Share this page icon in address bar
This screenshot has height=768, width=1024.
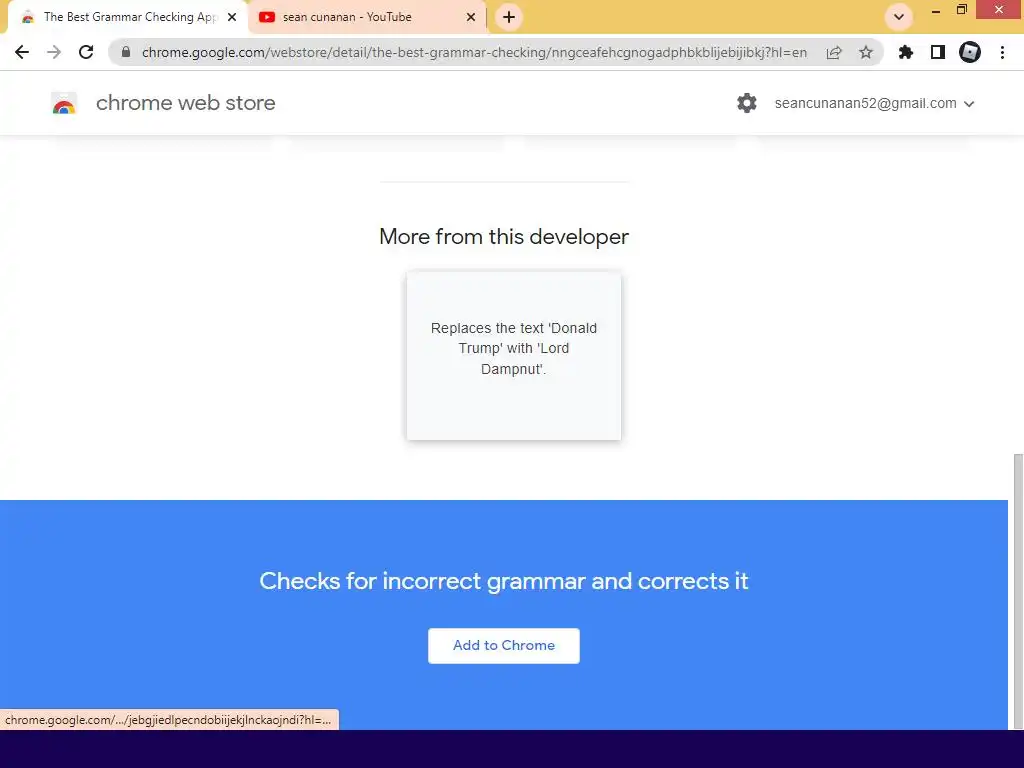click(x=834, y=52)
